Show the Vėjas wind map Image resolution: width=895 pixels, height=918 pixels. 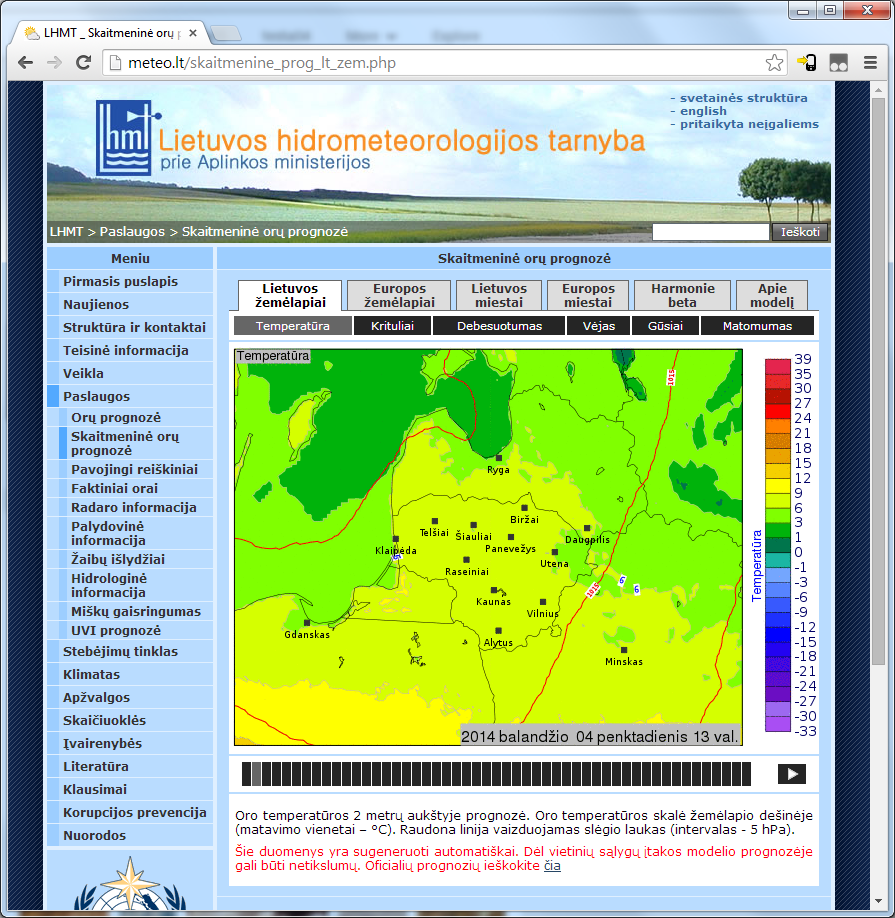click(x=599, y=326)
